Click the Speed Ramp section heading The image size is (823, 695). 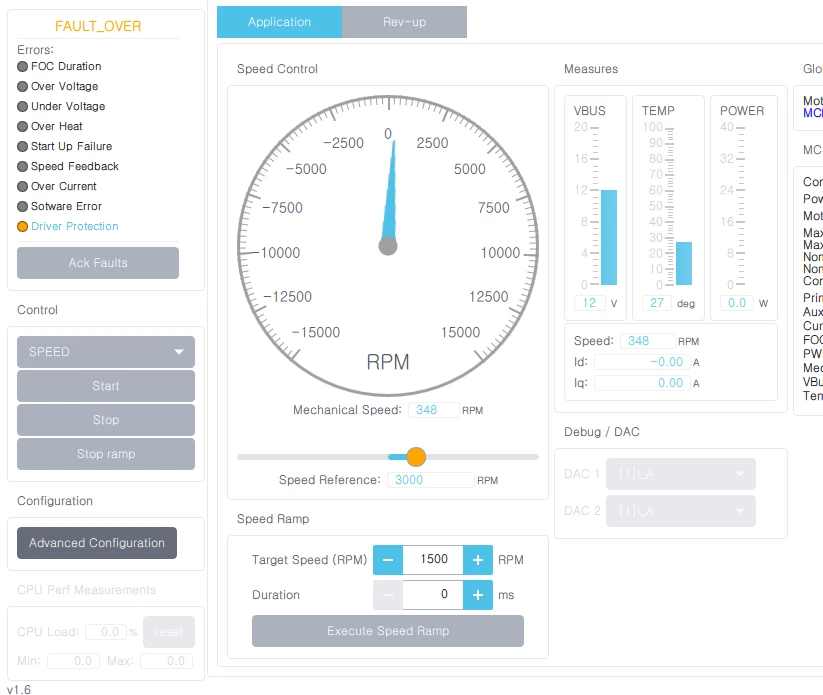coord(273,519)
